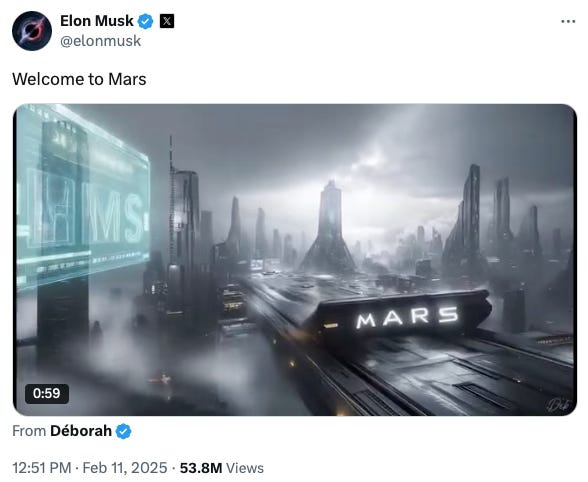View the 53.8M Views analytics
The width and height of the screenshot is (588, 482).
pos(222,468)
